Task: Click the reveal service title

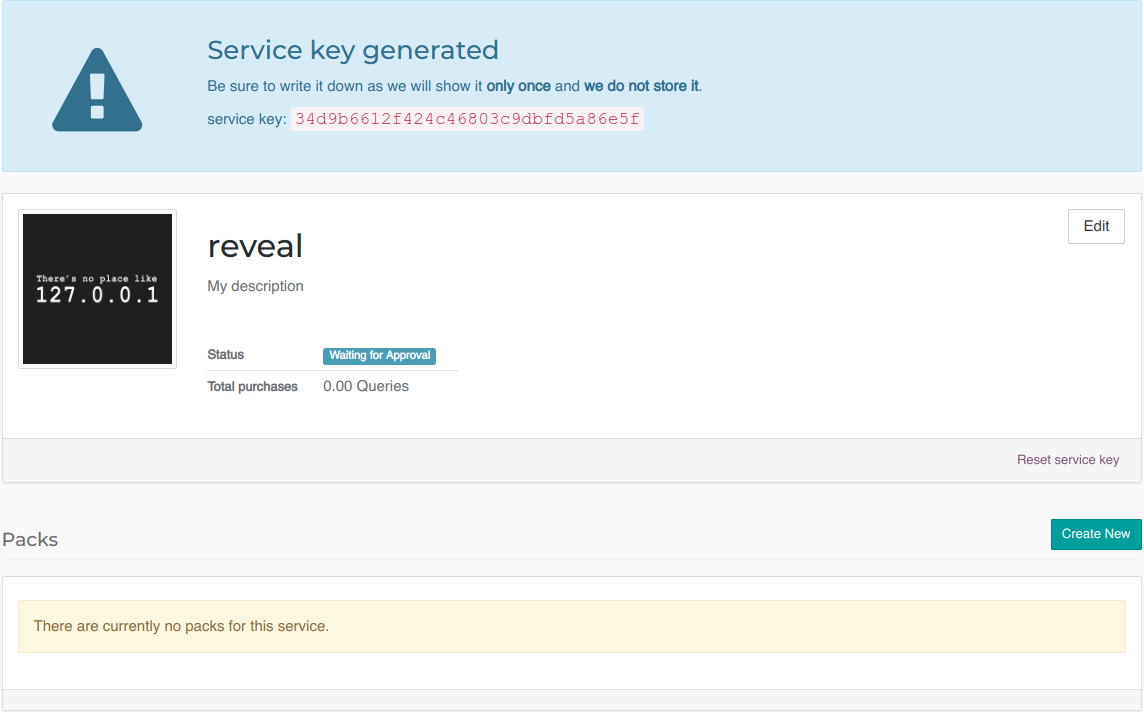Action: pyautogui.click(x=255, y=246)
